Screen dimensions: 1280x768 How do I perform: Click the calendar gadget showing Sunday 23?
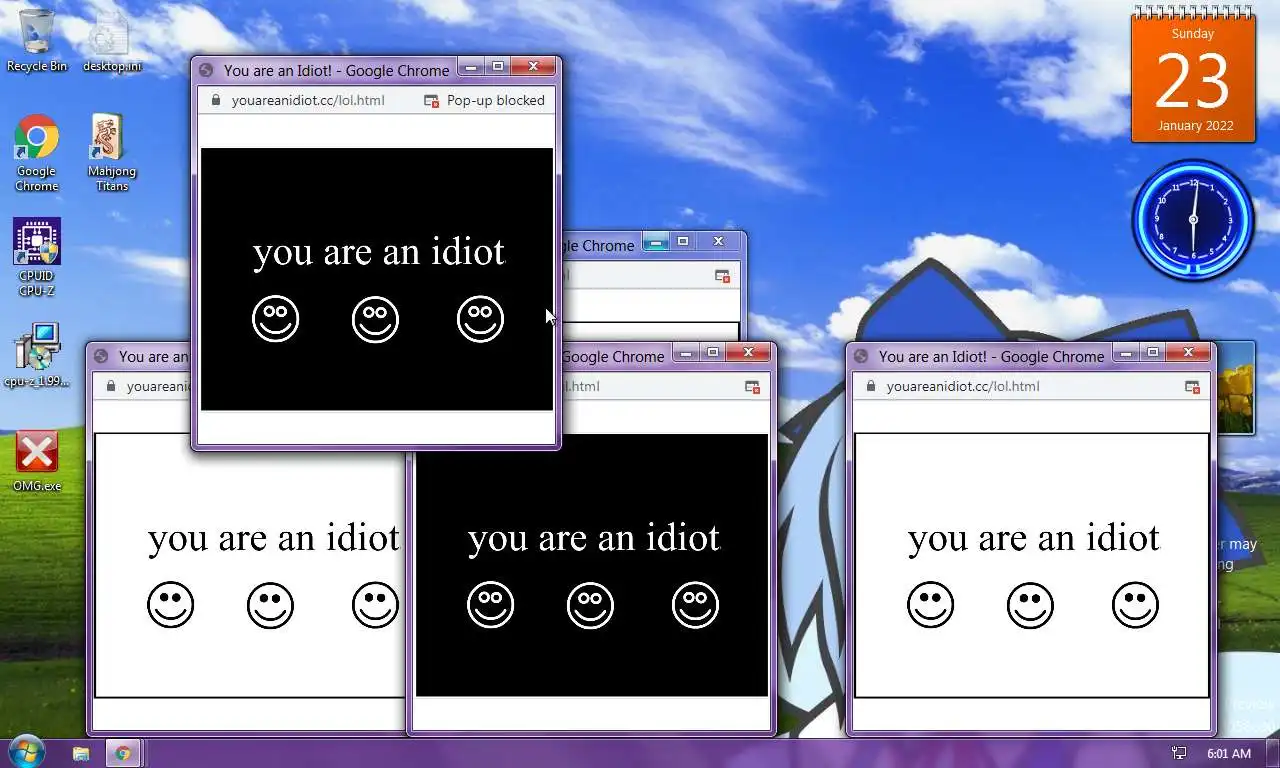point(1193,77)
